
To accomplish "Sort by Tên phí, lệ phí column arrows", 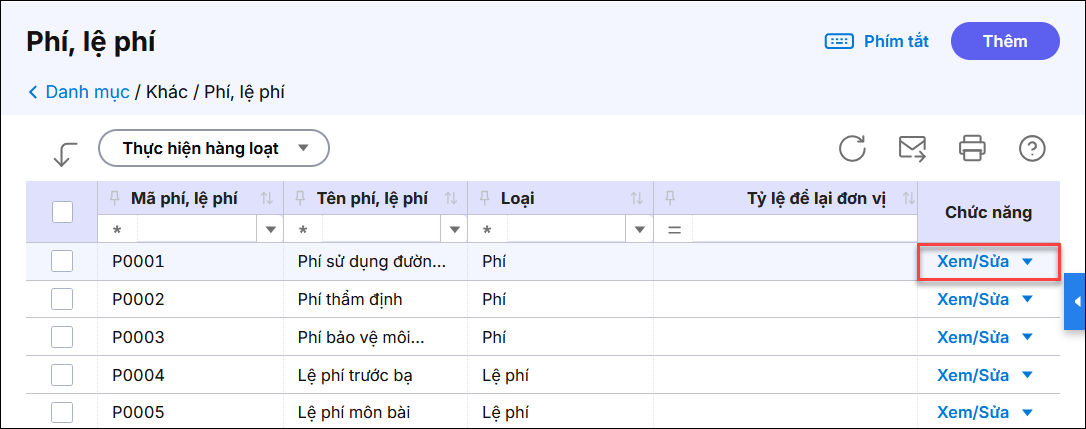I will (451, 198).
